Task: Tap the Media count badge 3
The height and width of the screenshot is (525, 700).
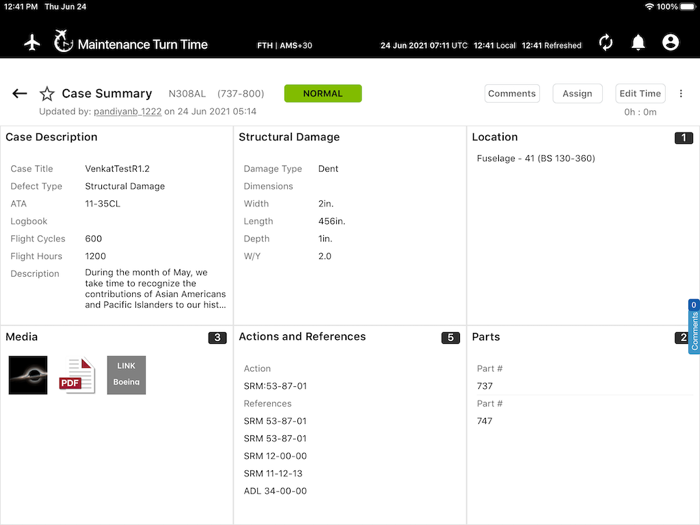Action: (217, 338)
